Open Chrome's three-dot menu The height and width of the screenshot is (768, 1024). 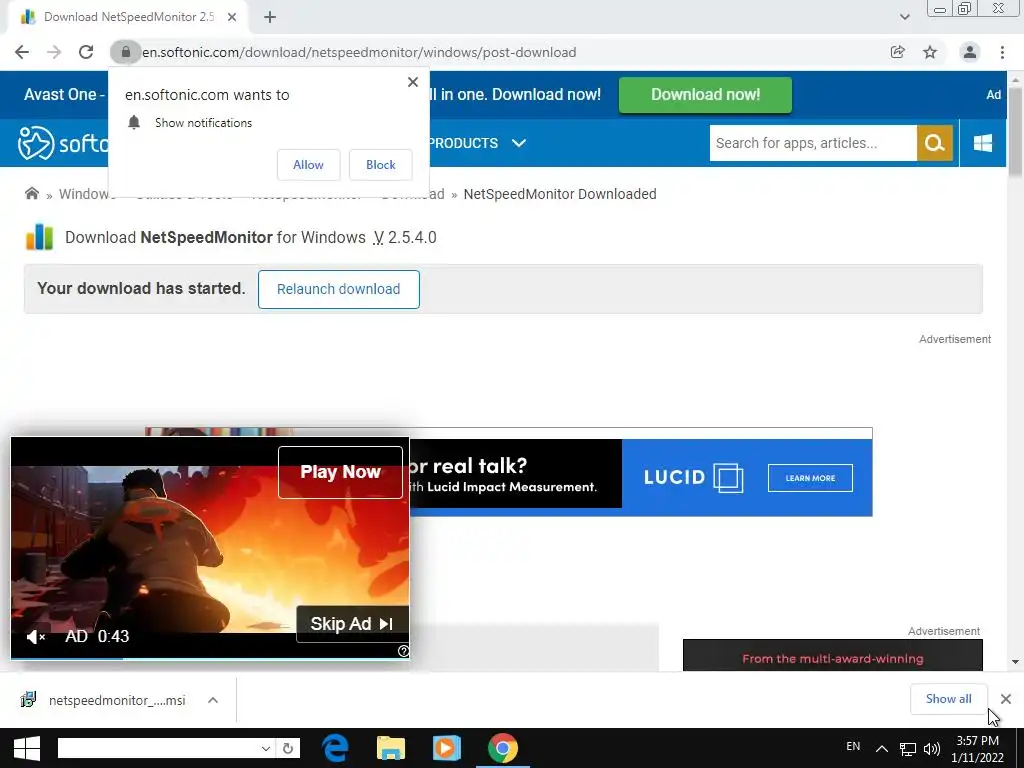(1002, 52)
